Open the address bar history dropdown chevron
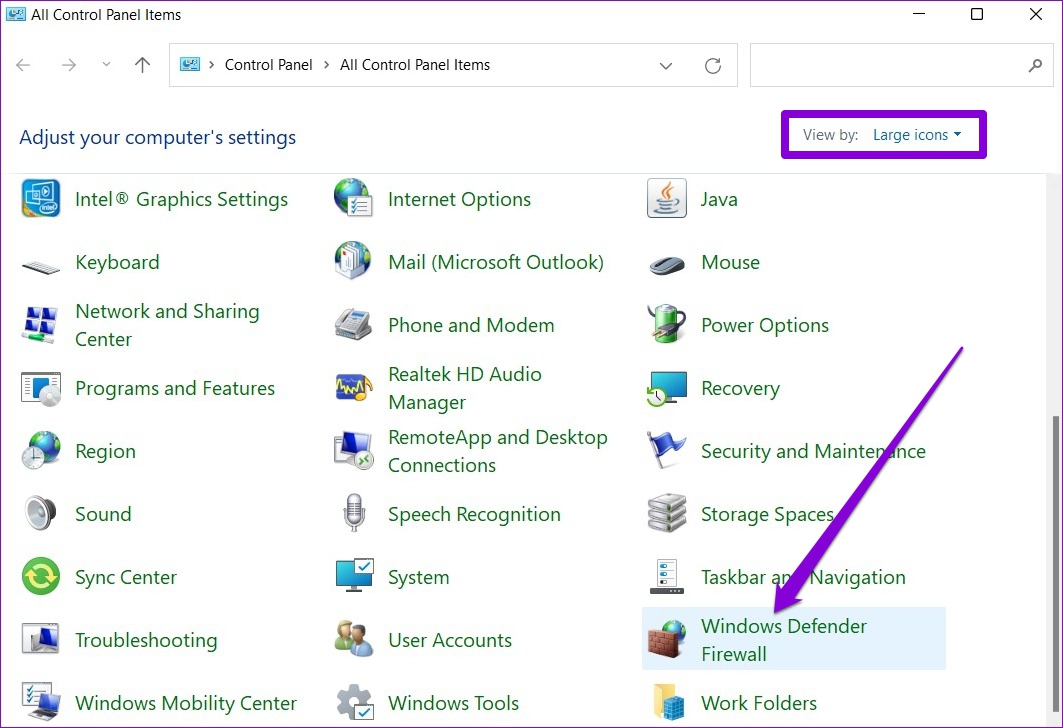The width and height of the screenshot is (1063, 728). tap(666, 65)
